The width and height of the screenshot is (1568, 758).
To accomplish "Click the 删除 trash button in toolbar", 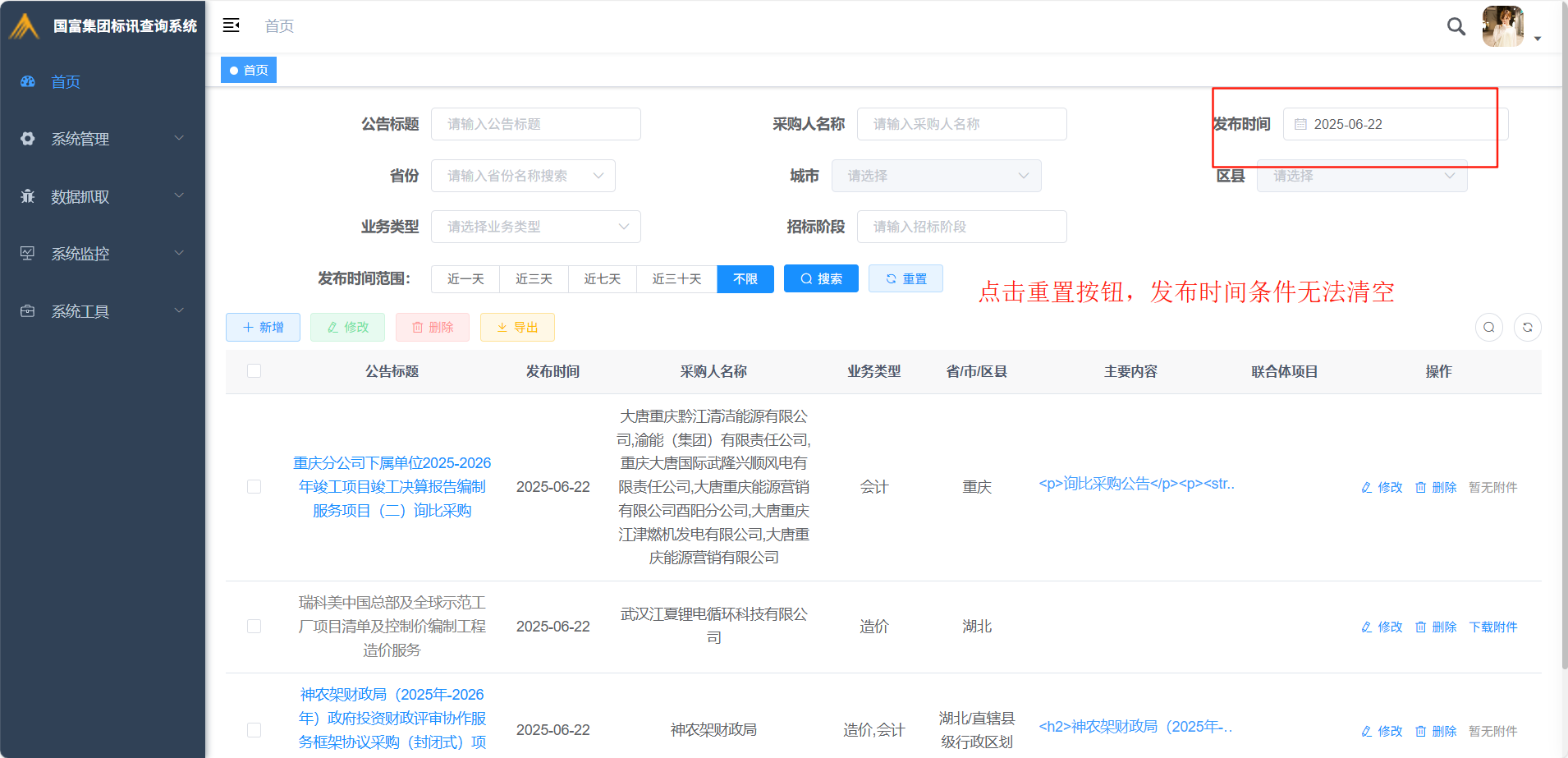I will tap(432, 327).
